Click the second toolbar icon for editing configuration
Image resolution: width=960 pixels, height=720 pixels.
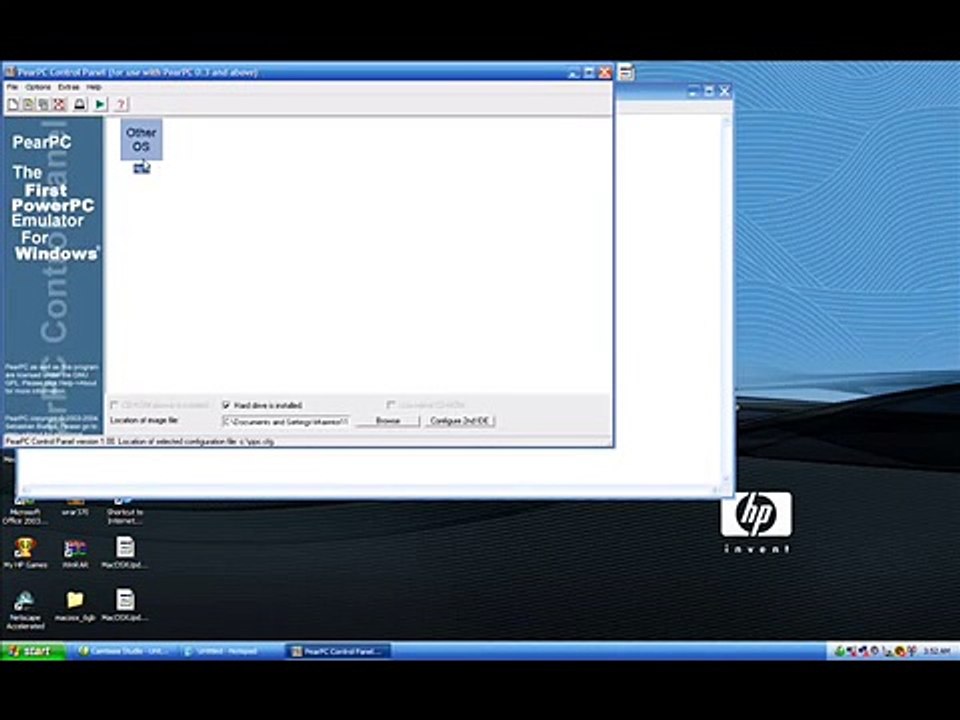coord(28,105)
